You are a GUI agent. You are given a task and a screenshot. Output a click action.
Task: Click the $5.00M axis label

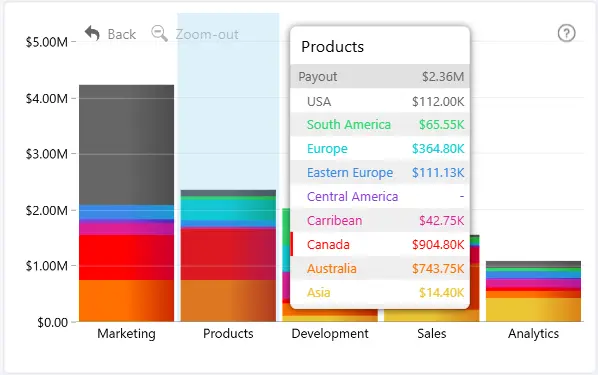tap(47, 42)
